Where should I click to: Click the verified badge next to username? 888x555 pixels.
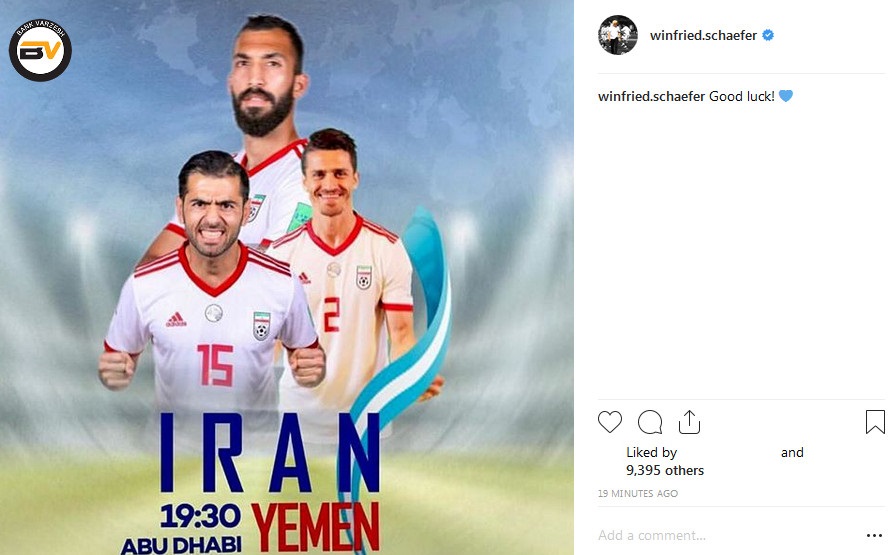(x=768, y=35)
